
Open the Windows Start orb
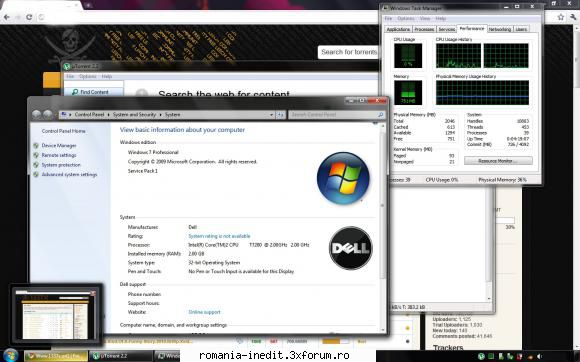coord(11,356)
